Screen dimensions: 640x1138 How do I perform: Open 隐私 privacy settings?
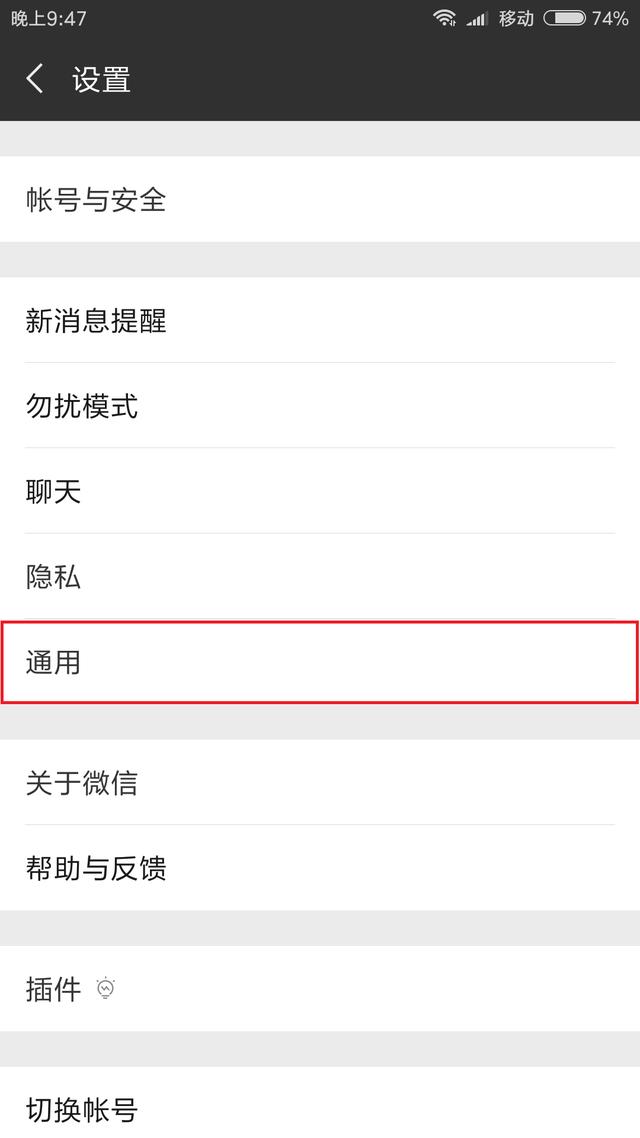pos(51,577)
